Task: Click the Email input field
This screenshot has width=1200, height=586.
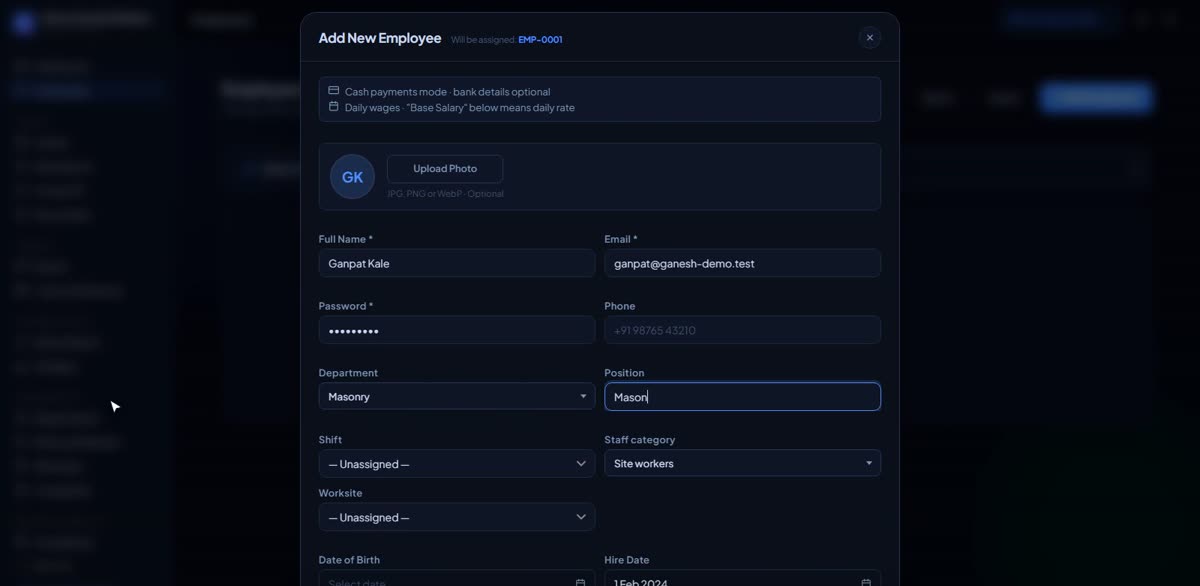Action: [x=742, y=263]
